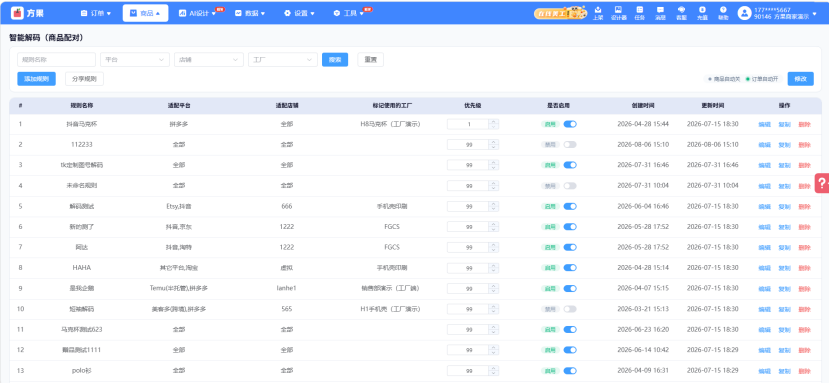Click the 方果 logo icon
The width and height of the screenshot is (829, 383).
17,13
